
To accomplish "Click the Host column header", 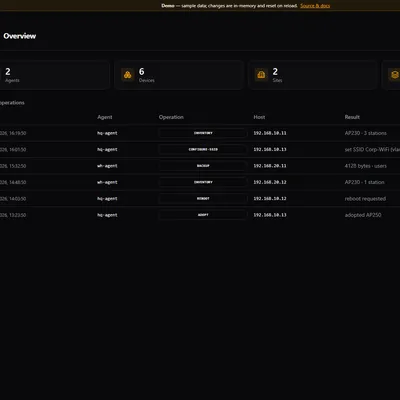I will 259,117.
